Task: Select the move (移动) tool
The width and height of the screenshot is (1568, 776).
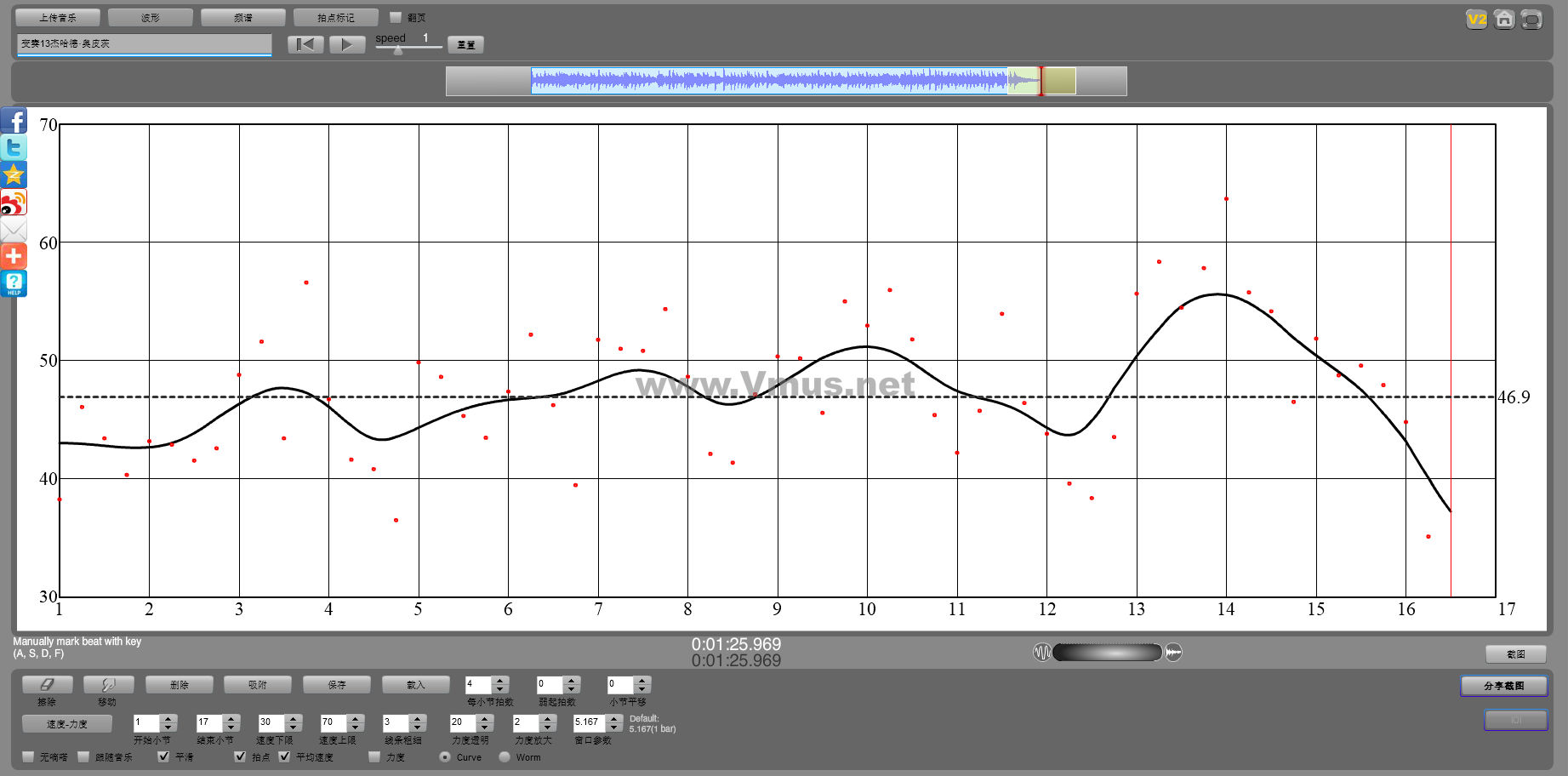Action: pyautogui.click(x=108, y=685)
